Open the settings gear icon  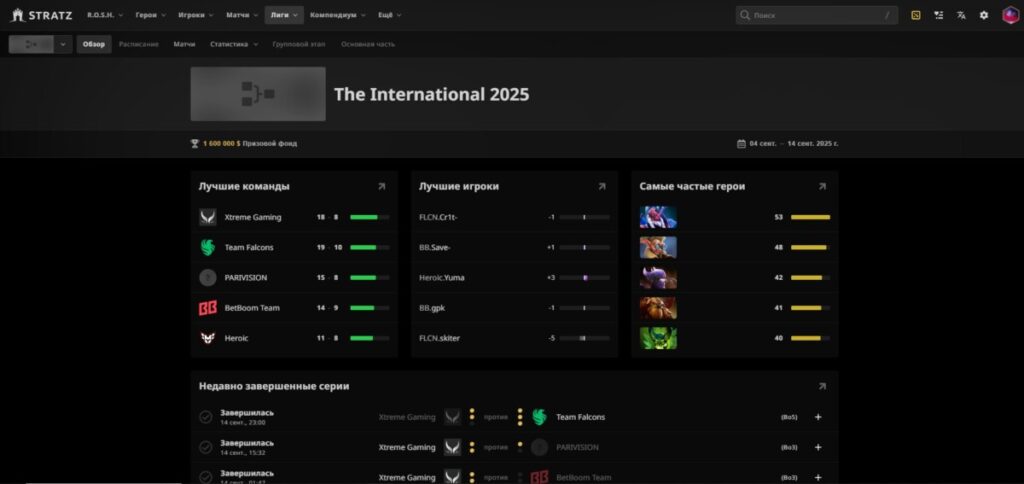984,15
